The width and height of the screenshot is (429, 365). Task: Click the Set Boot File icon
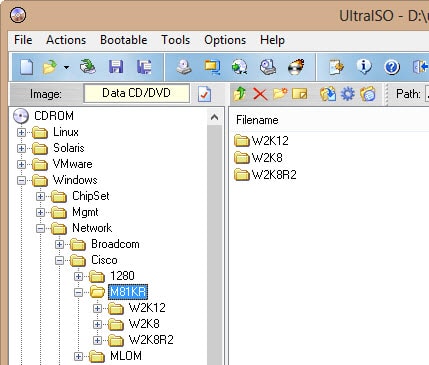tap(368, 94)
